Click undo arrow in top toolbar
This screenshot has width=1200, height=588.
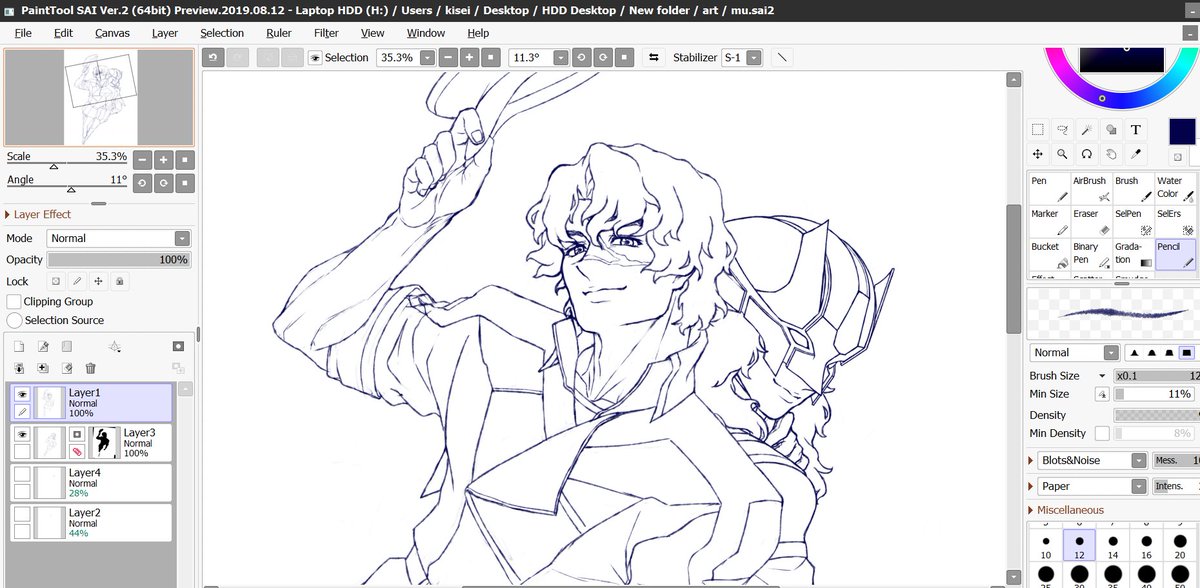point(213,58)
